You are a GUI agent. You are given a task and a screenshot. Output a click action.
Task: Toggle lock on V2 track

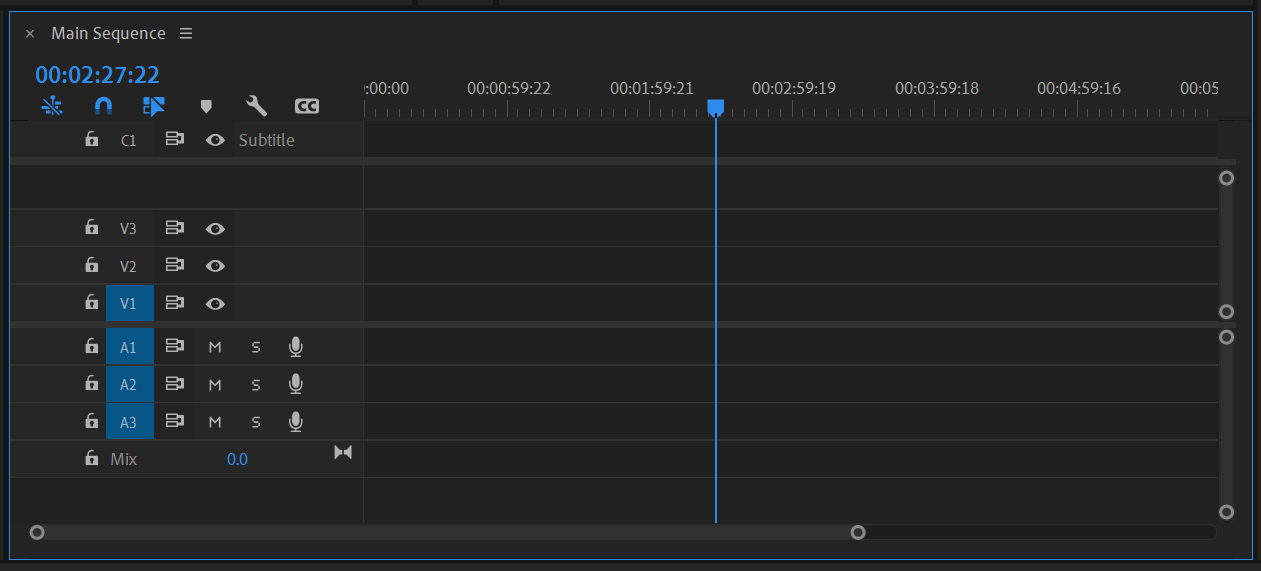(92, 265)
